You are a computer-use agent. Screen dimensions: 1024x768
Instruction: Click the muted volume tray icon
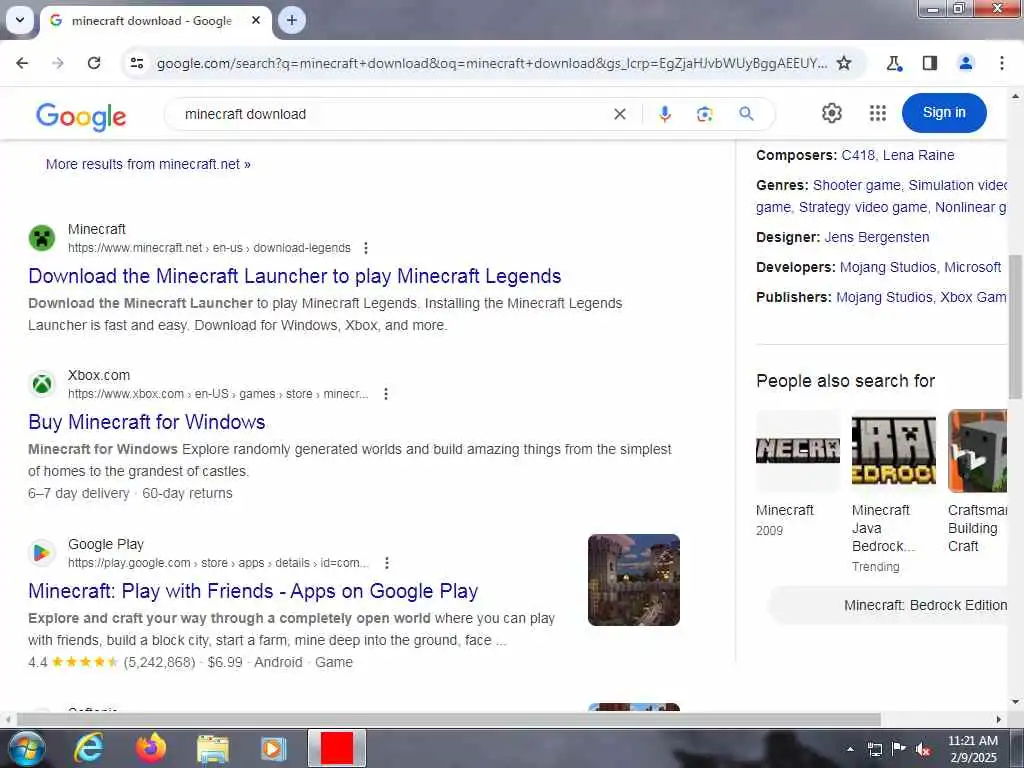923,749
